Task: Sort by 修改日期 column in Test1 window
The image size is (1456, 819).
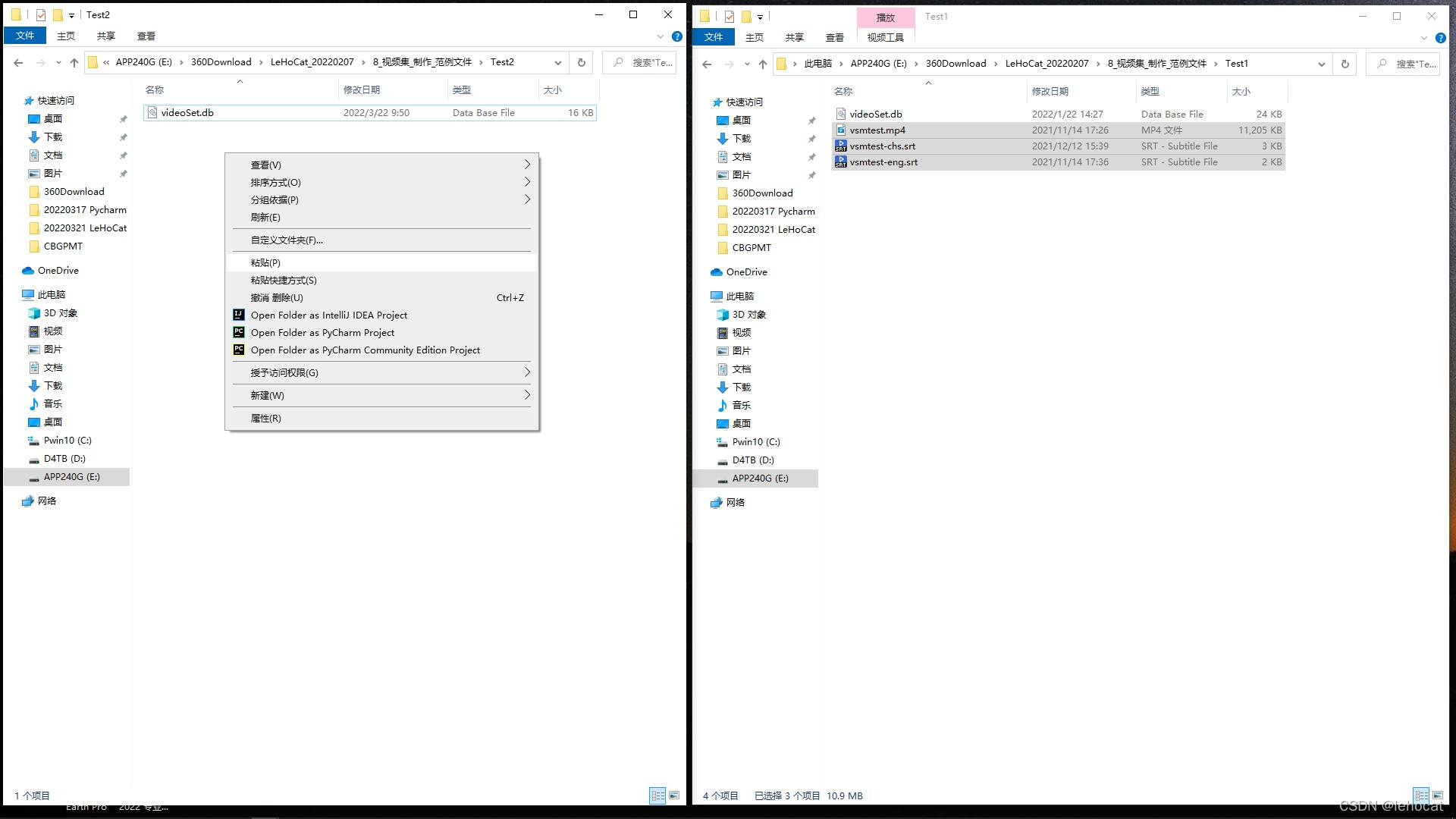Action: tap(1050, 91)
